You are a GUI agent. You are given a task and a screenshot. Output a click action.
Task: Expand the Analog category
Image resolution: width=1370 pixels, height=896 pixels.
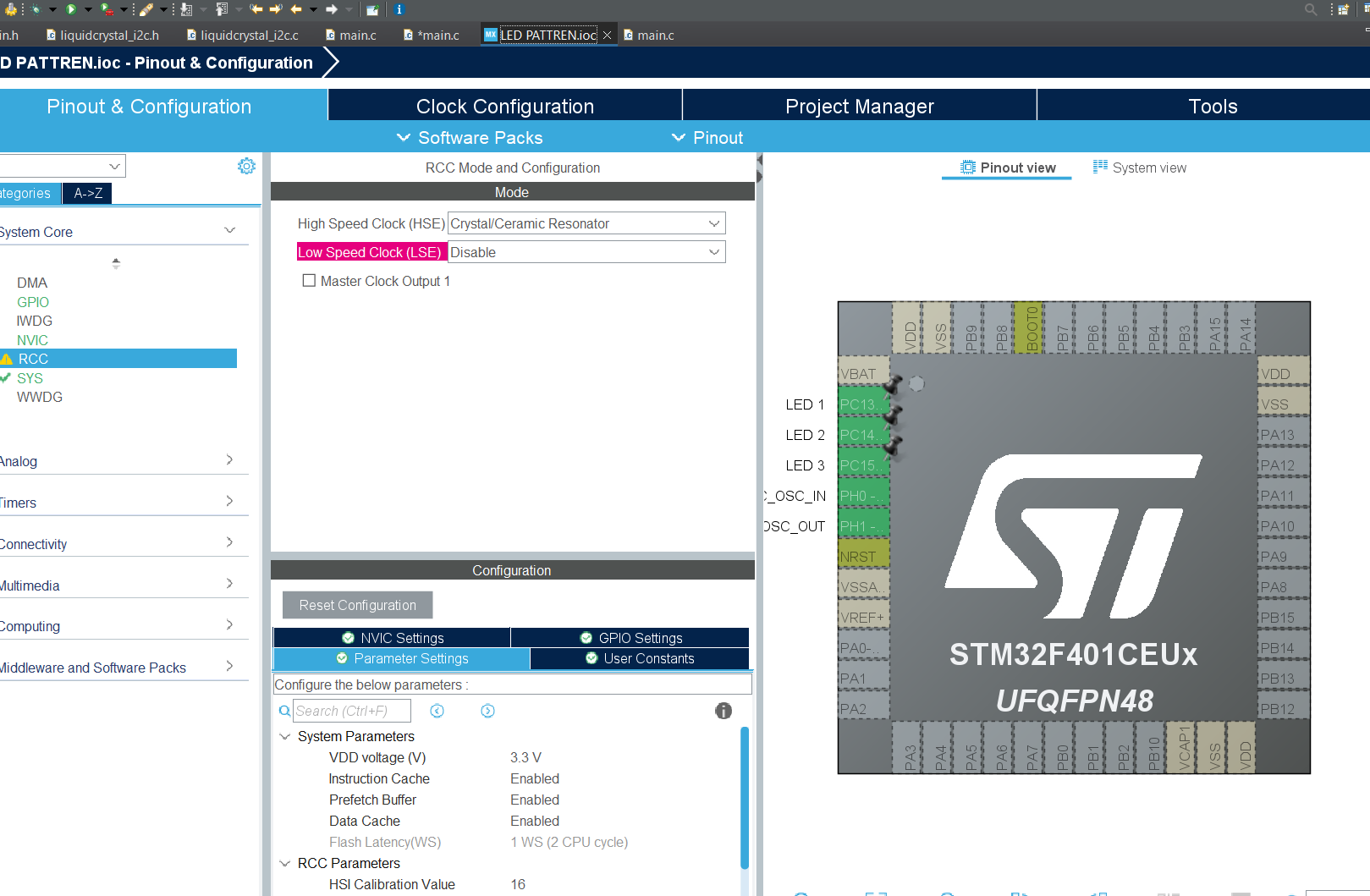point(229,459)
